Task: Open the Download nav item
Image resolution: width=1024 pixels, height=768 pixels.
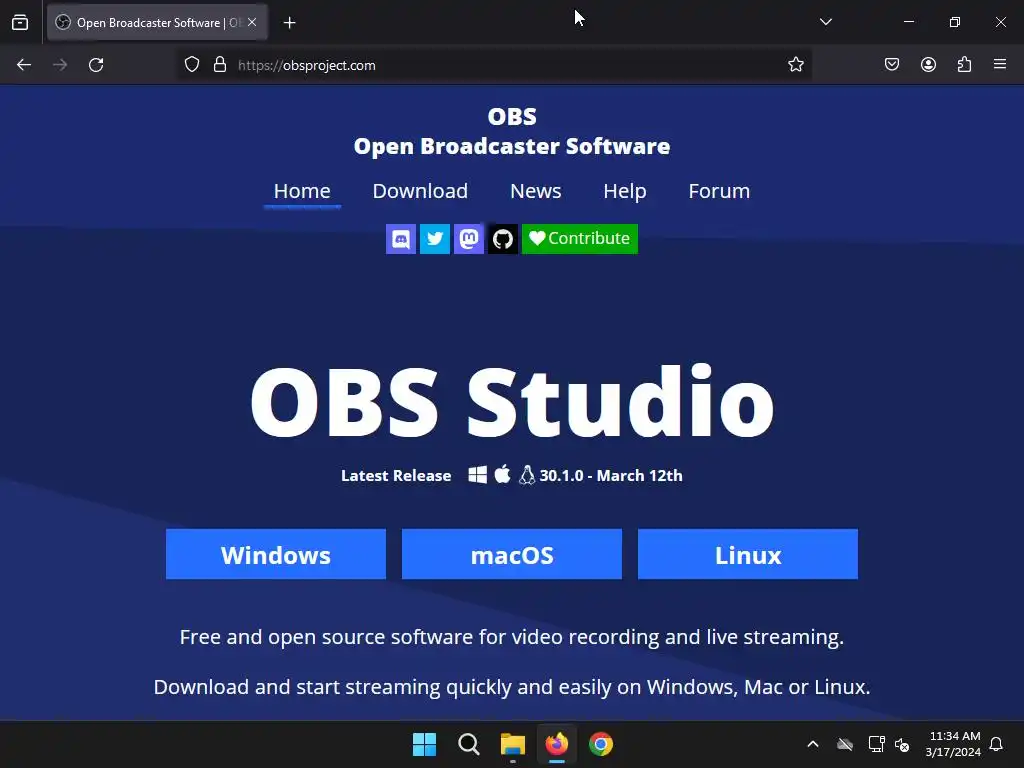Action: pyautogui.click(x=420, y=191)
